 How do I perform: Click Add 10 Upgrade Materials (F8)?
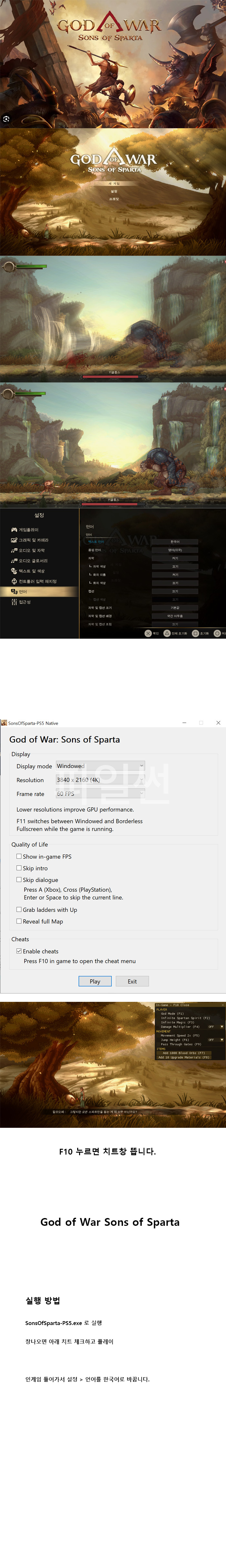[x=183, y=1057]
